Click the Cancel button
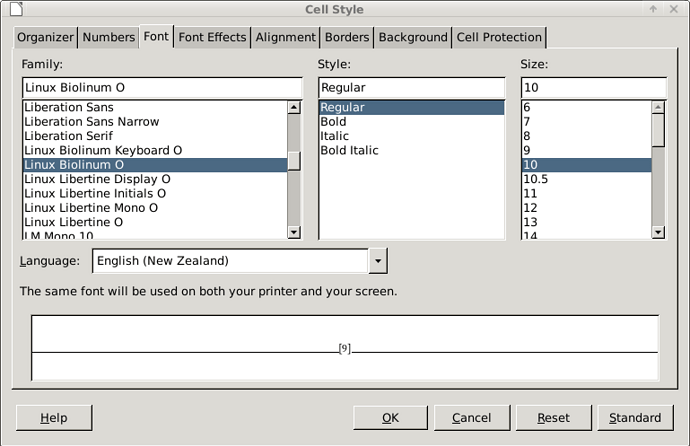The image size is (690, 446). click(471, 418)
